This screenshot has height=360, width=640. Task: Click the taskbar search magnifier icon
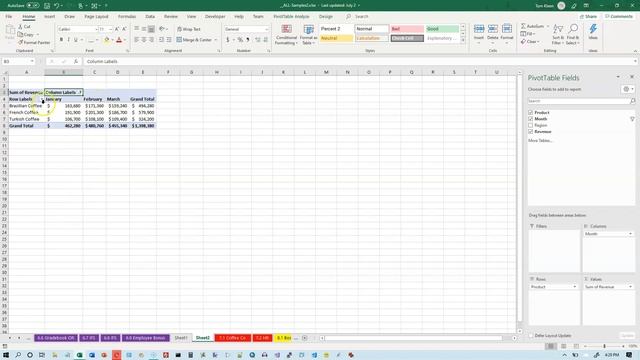pos(18,355)
